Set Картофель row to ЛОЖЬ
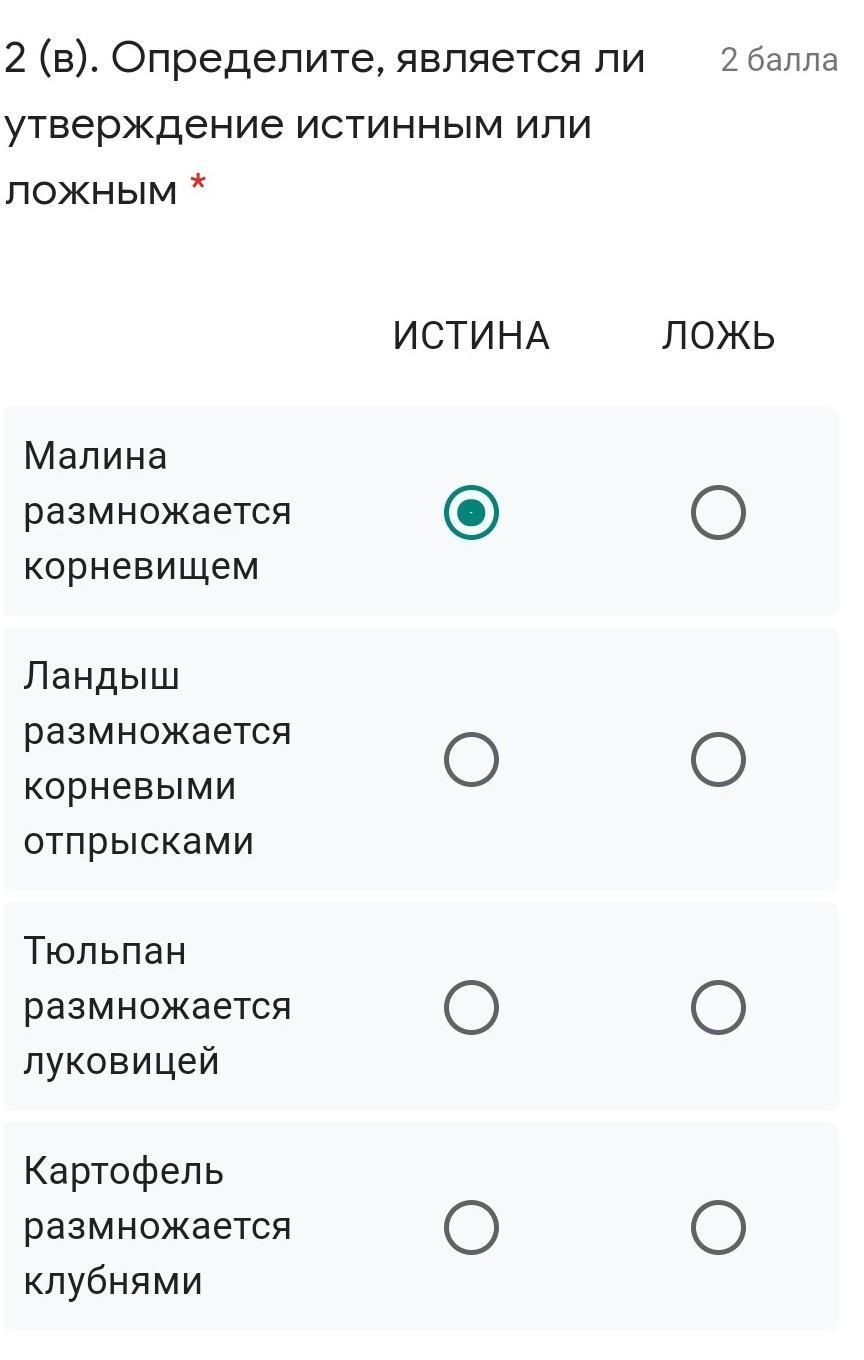Image resolution: width=864 pixels, height=1360 pixels. [718, 1227]
